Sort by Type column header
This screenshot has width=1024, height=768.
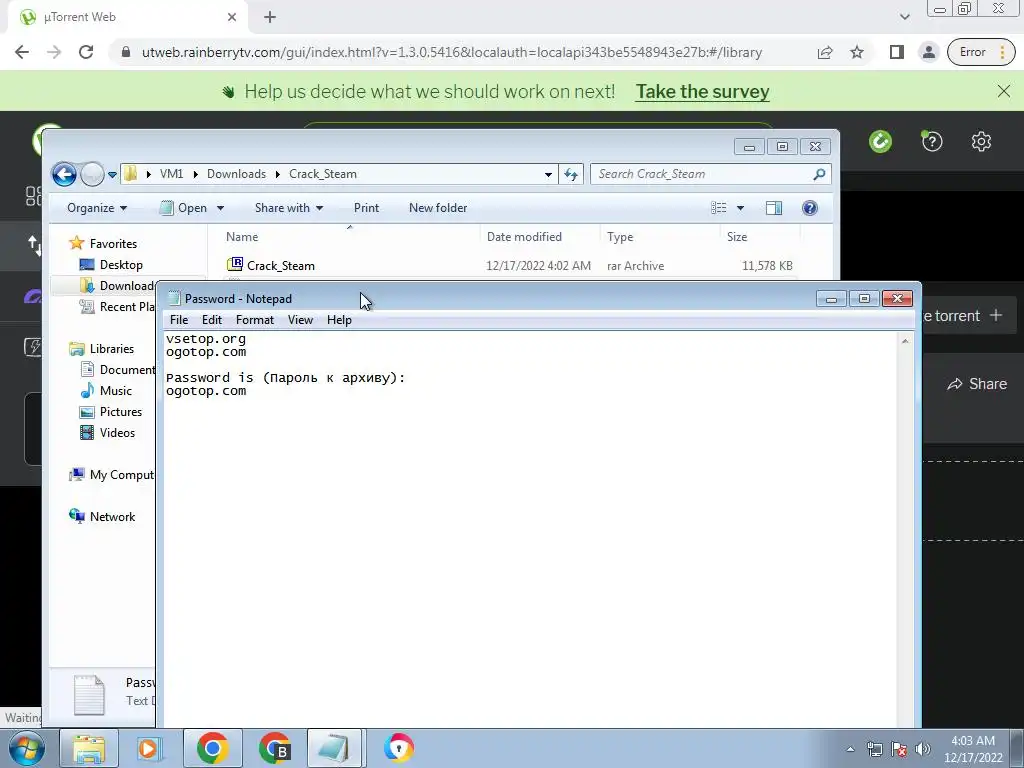point(660,236)
